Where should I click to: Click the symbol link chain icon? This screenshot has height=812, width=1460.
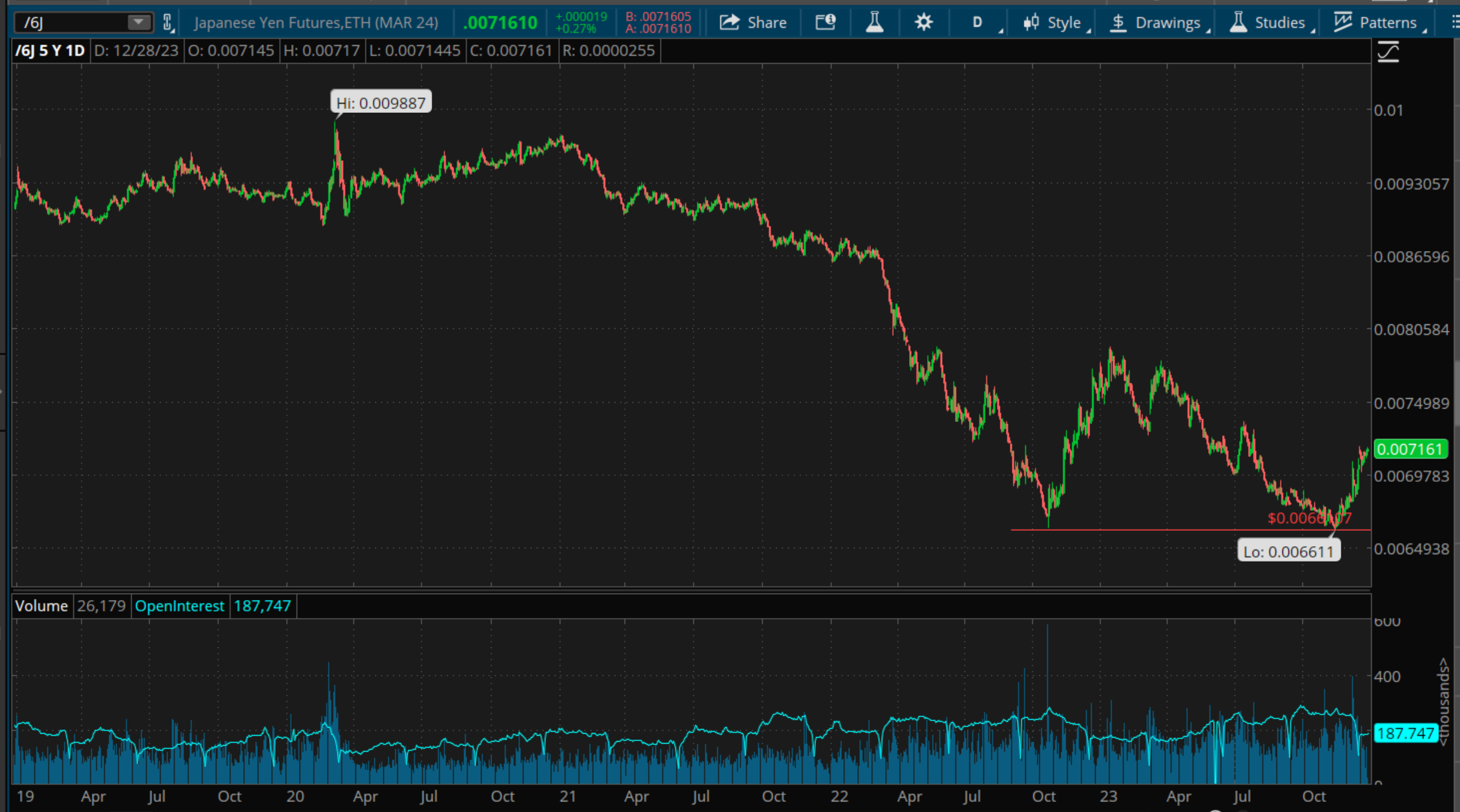tap(168, 23)
